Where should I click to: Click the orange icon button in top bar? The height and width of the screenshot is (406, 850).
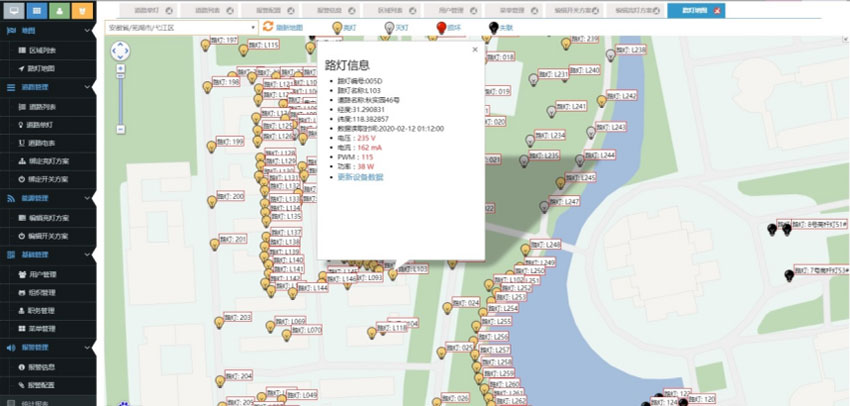(x=83, y=10)
